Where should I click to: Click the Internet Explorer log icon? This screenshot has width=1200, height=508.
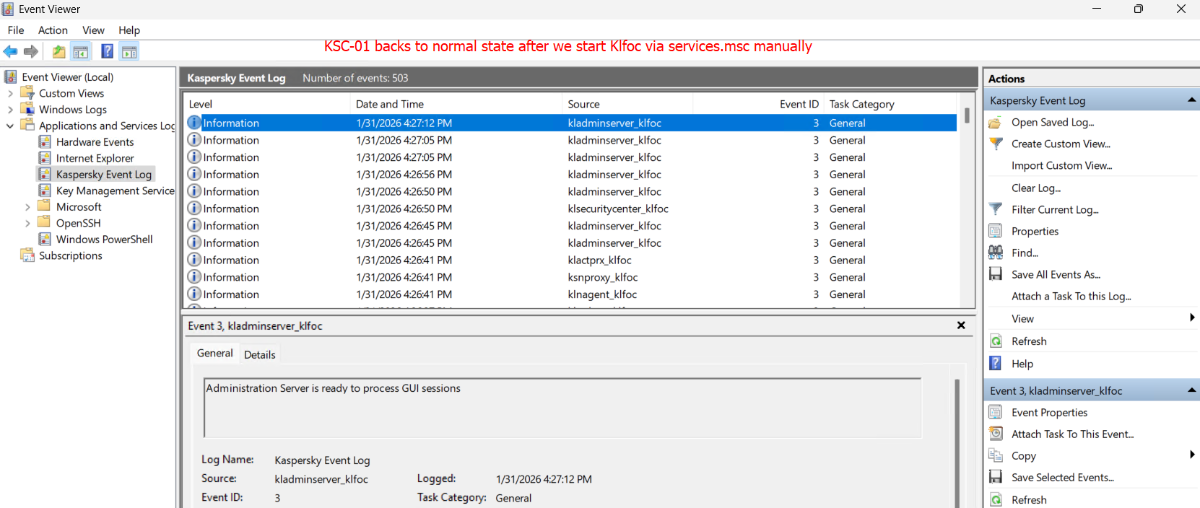46,158
